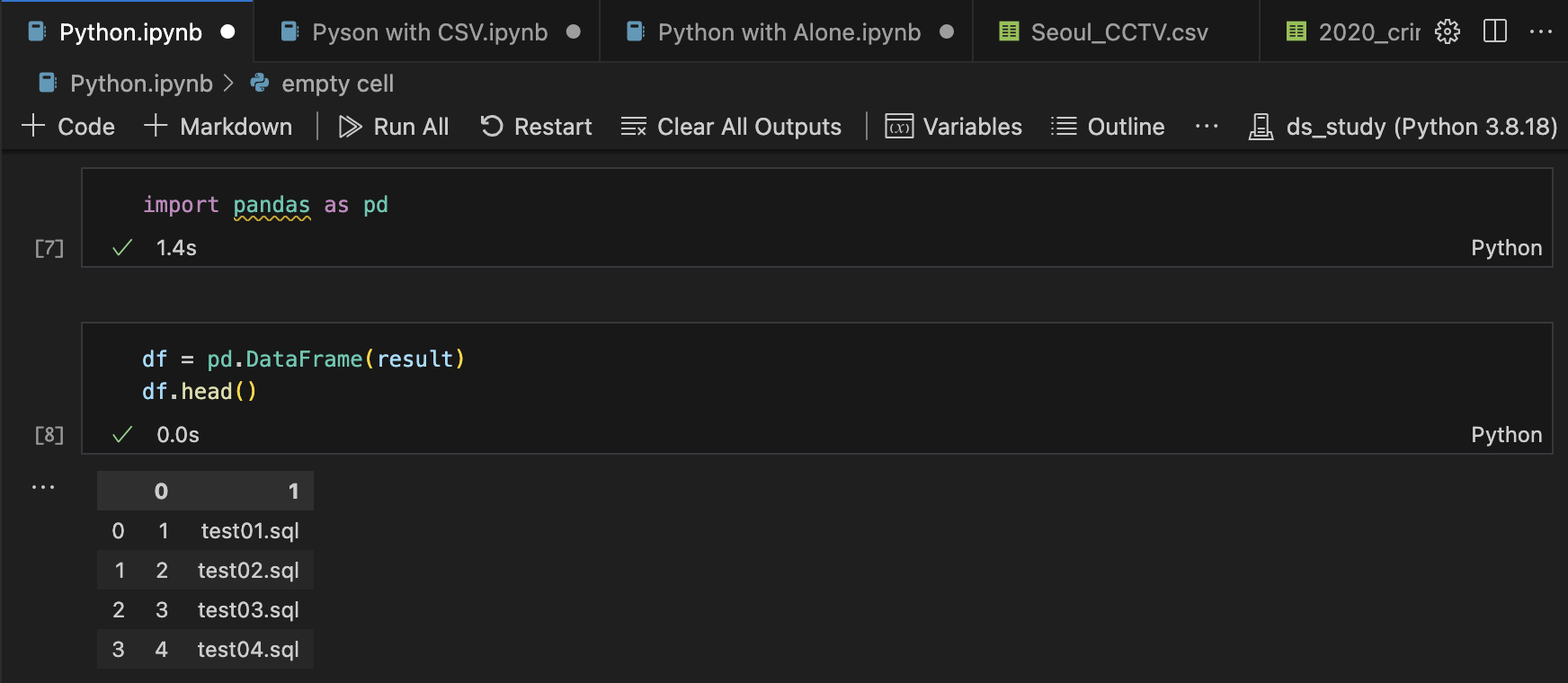
Task: Switch to Pyson with CSV.ipynb tab
Action: [429, 32]
